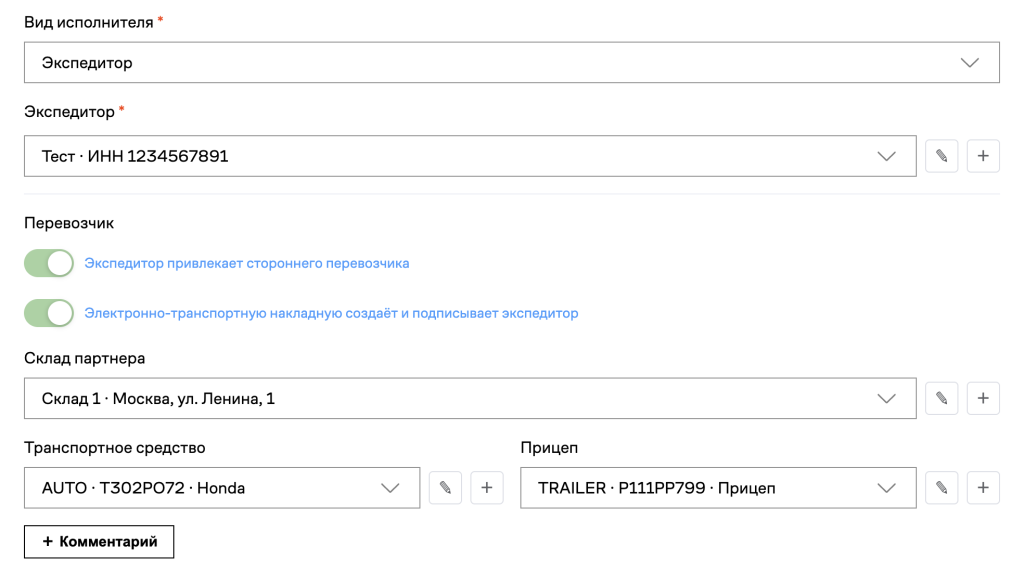Viewport: 1024px width, 572px height.
Task: Click the + Комментарий button
Action: pyautogui.click(x=99, y=542)
